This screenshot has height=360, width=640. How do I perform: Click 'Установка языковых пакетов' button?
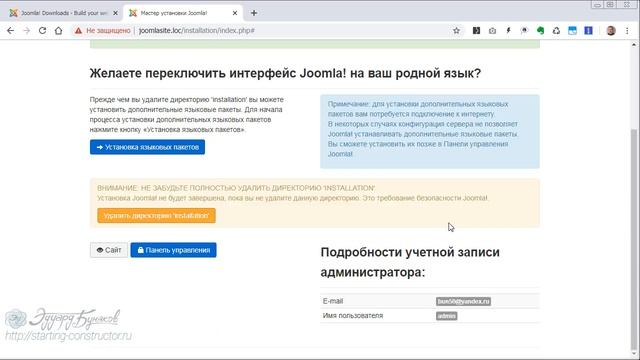(147, 147)
